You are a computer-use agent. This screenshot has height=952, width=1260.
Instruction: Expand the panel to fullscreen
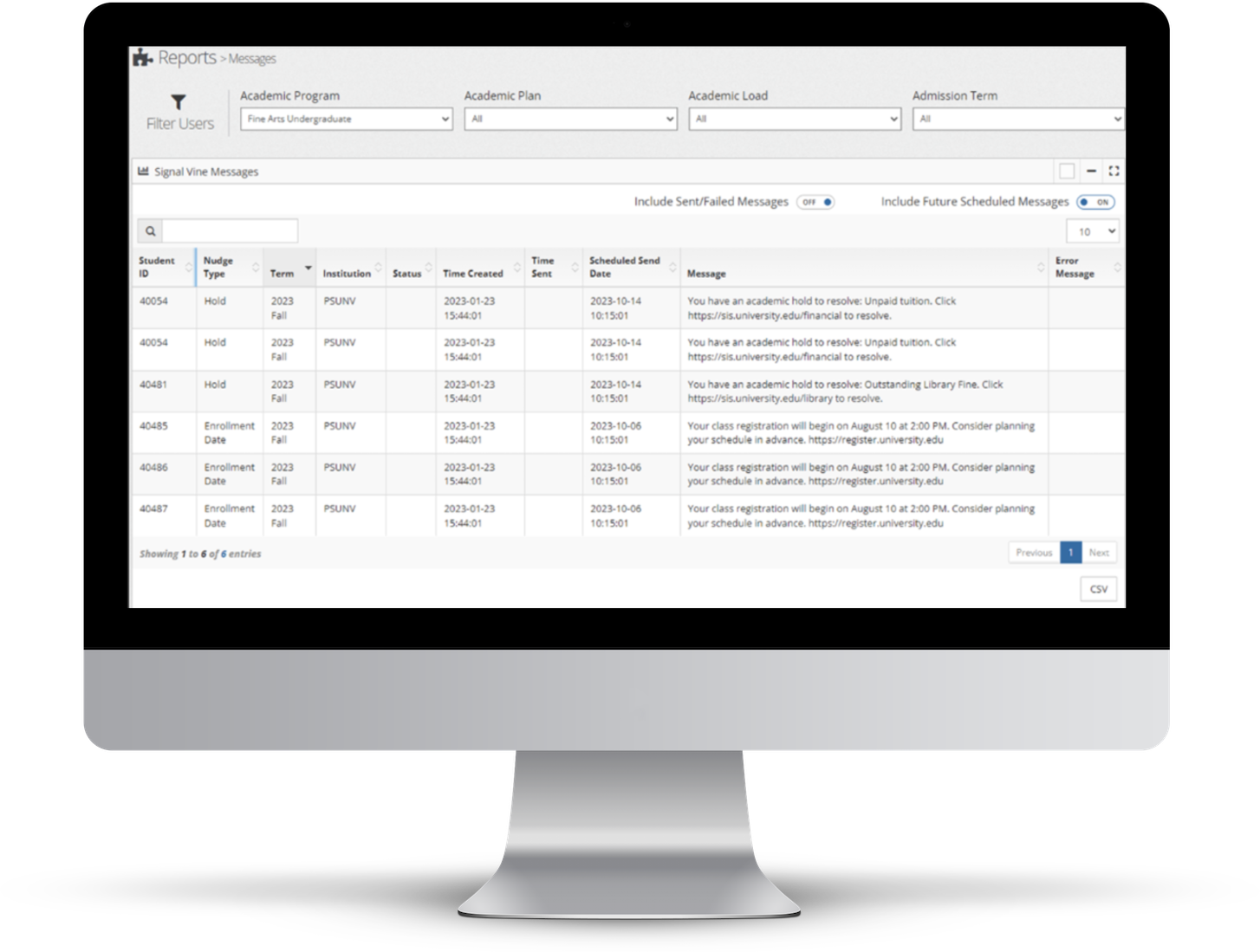pos(1114,172)
